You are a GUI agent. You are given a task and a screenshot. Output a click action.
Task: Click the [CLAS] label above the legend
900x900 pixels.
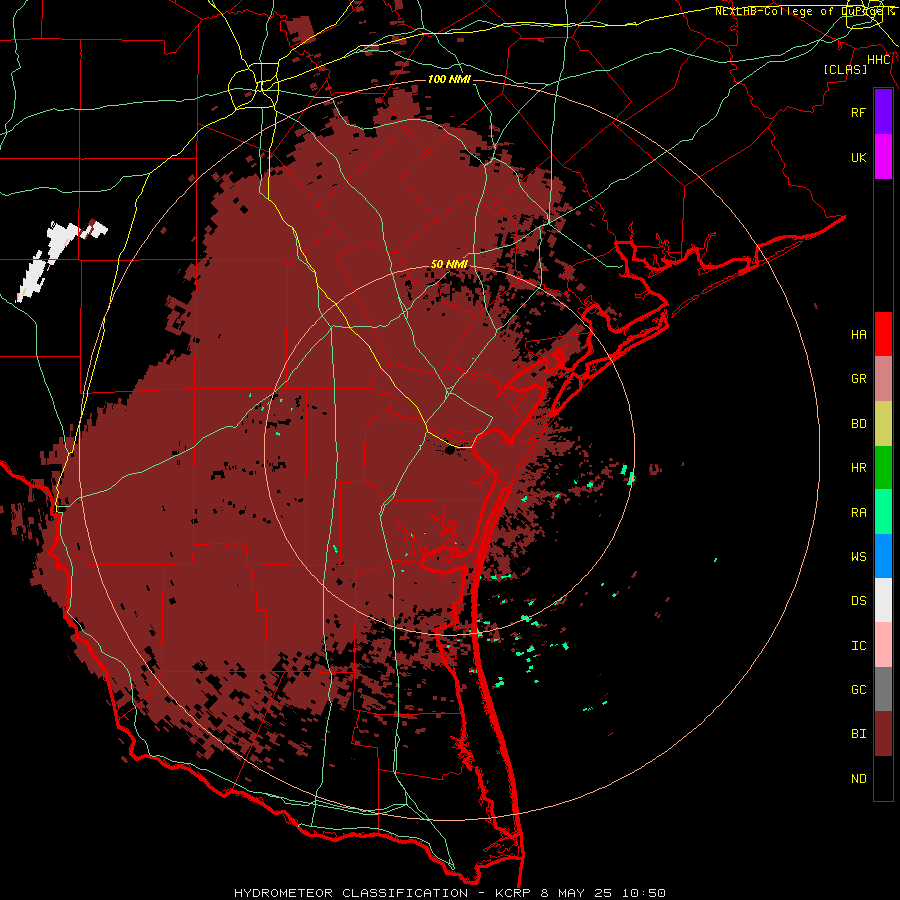coord(845,69)
